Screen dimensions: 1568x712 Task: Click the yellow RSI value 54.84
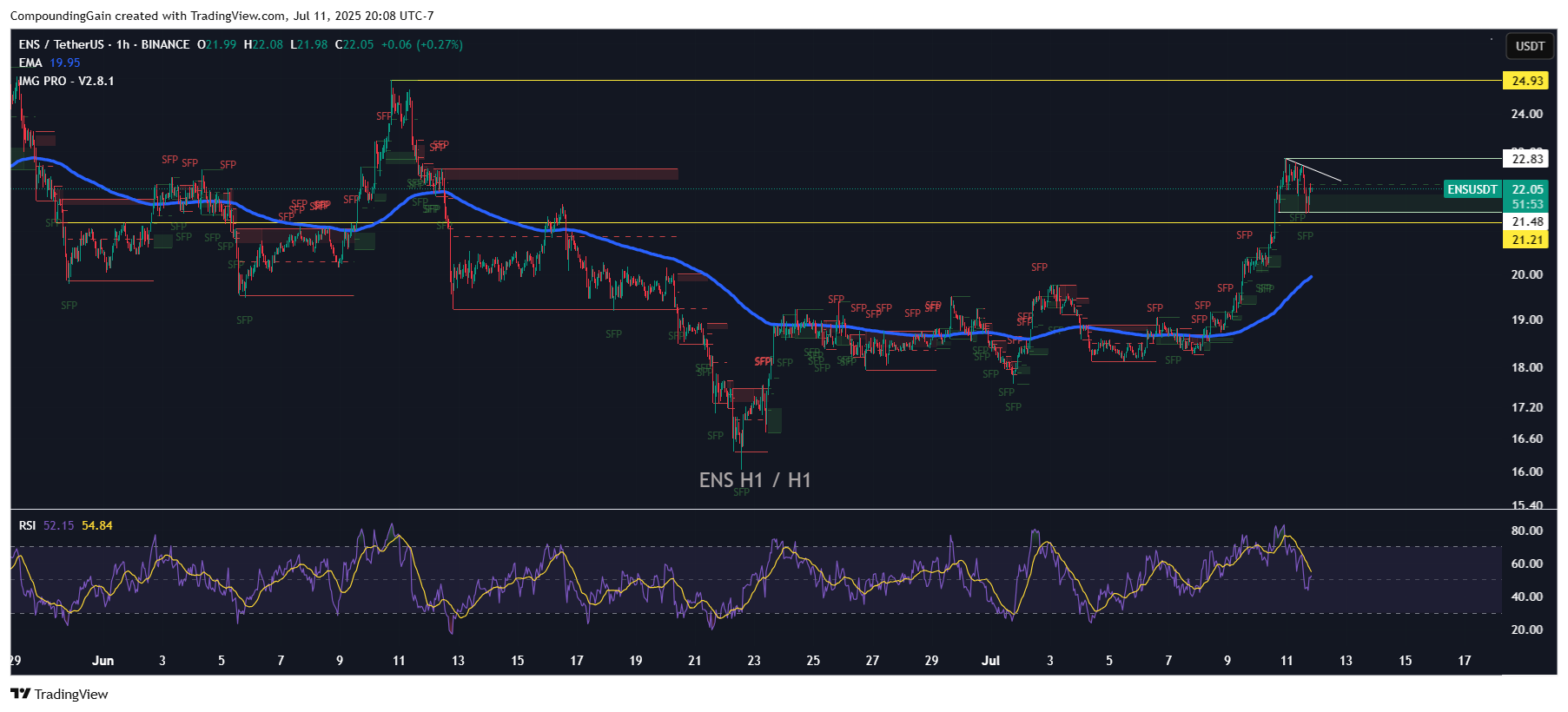click(97, 525)
